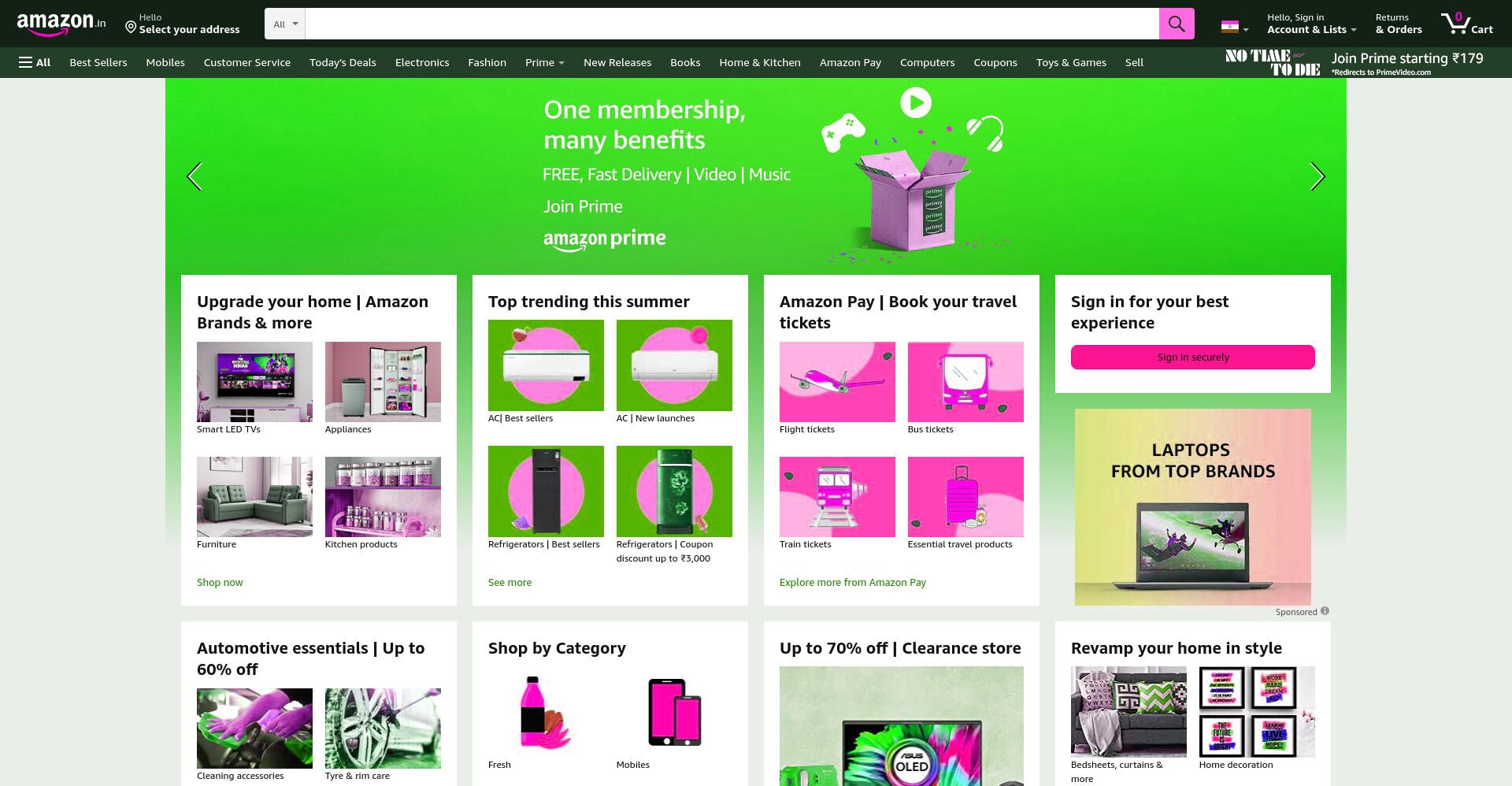The width and height of the screenshot is (1512, 786).
Task: Click the magenta search magnifier button
Action: point(1177,24)
